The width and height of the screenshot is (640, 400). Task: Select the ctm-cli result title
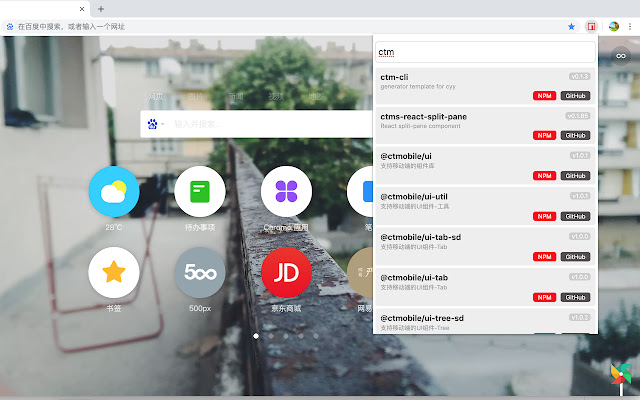pos(394,77)
